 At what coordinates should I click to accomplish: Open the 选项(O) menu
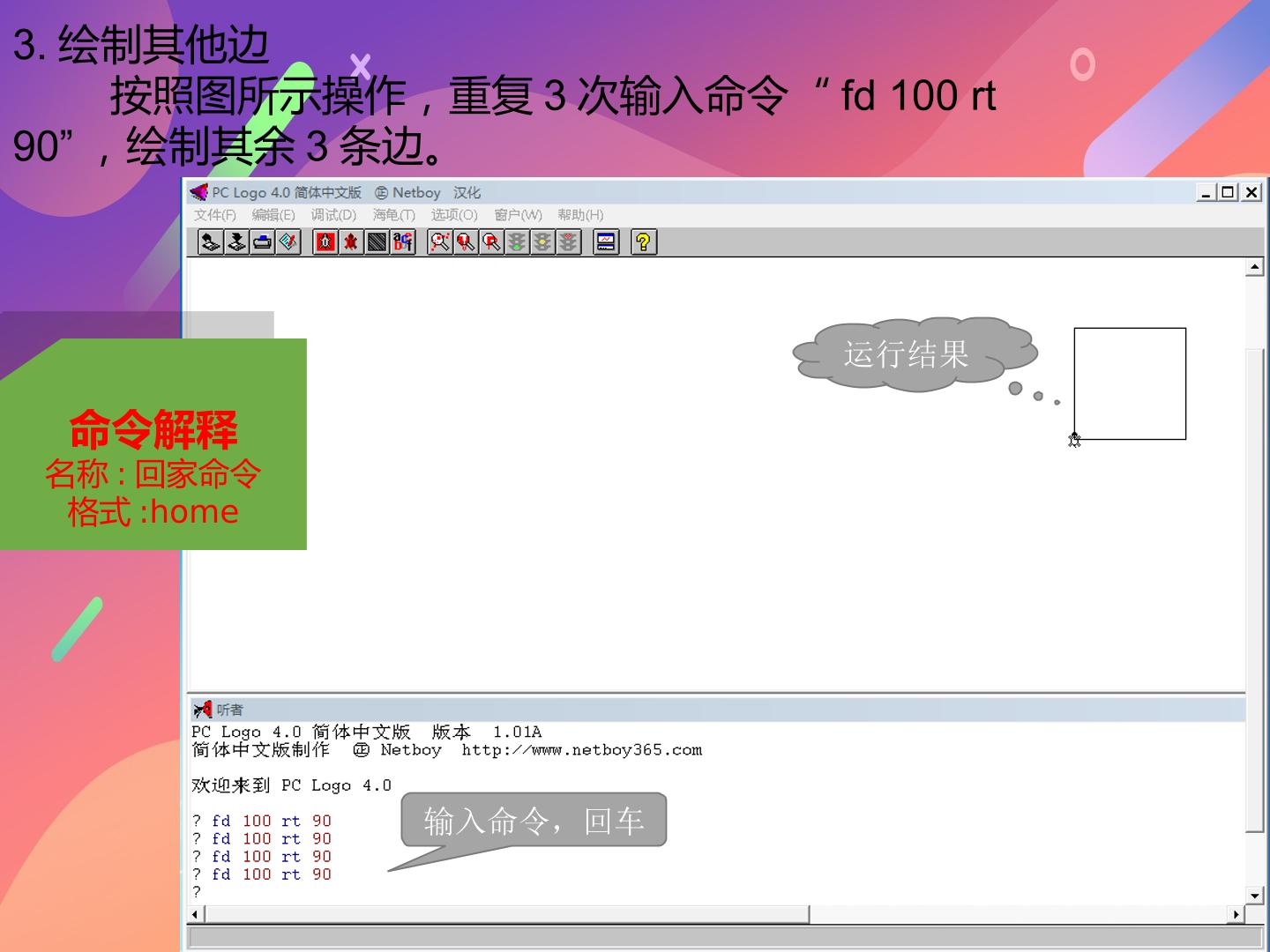[x=454, y=215]
